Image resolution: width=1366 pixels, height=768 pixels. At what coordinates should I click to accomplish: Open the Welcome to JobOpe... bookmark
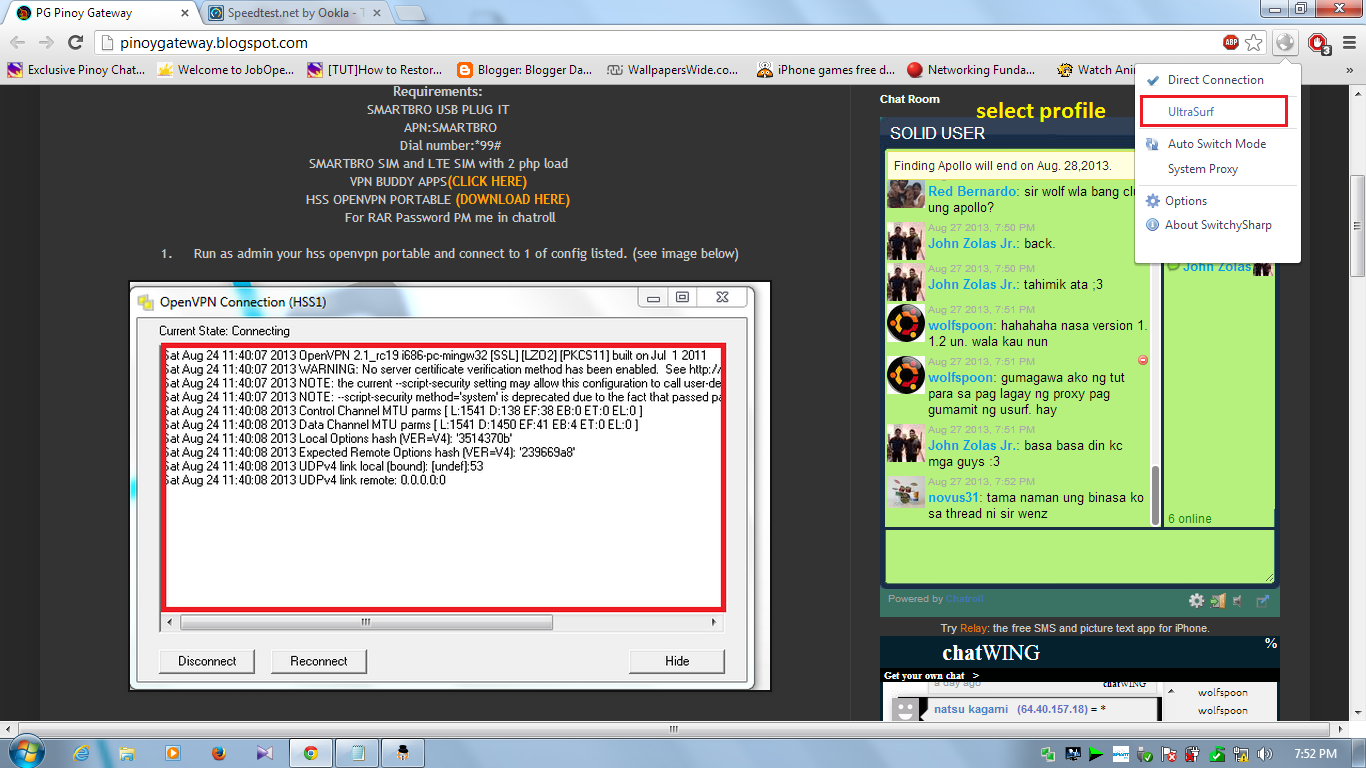point(226,70)
